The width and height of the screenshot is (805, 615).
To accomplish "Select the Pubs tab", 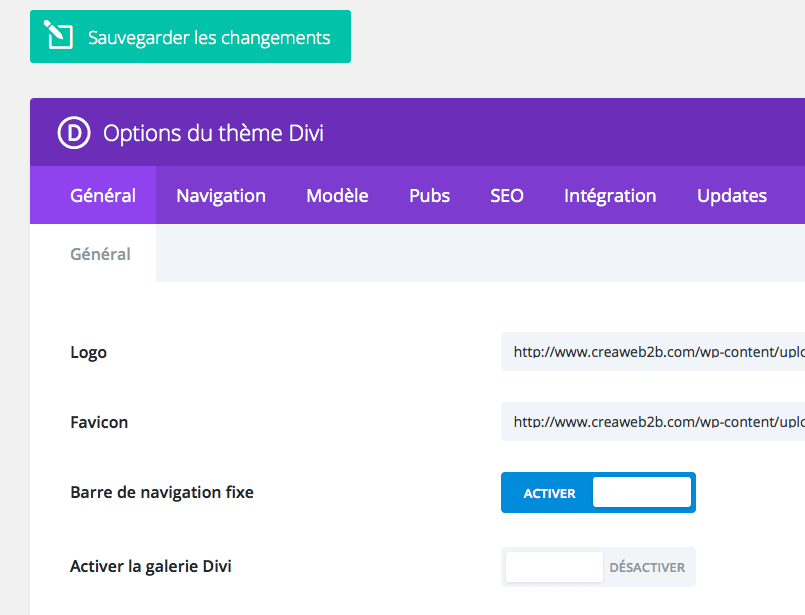I will pyautogui.click(x=429, y=196).
